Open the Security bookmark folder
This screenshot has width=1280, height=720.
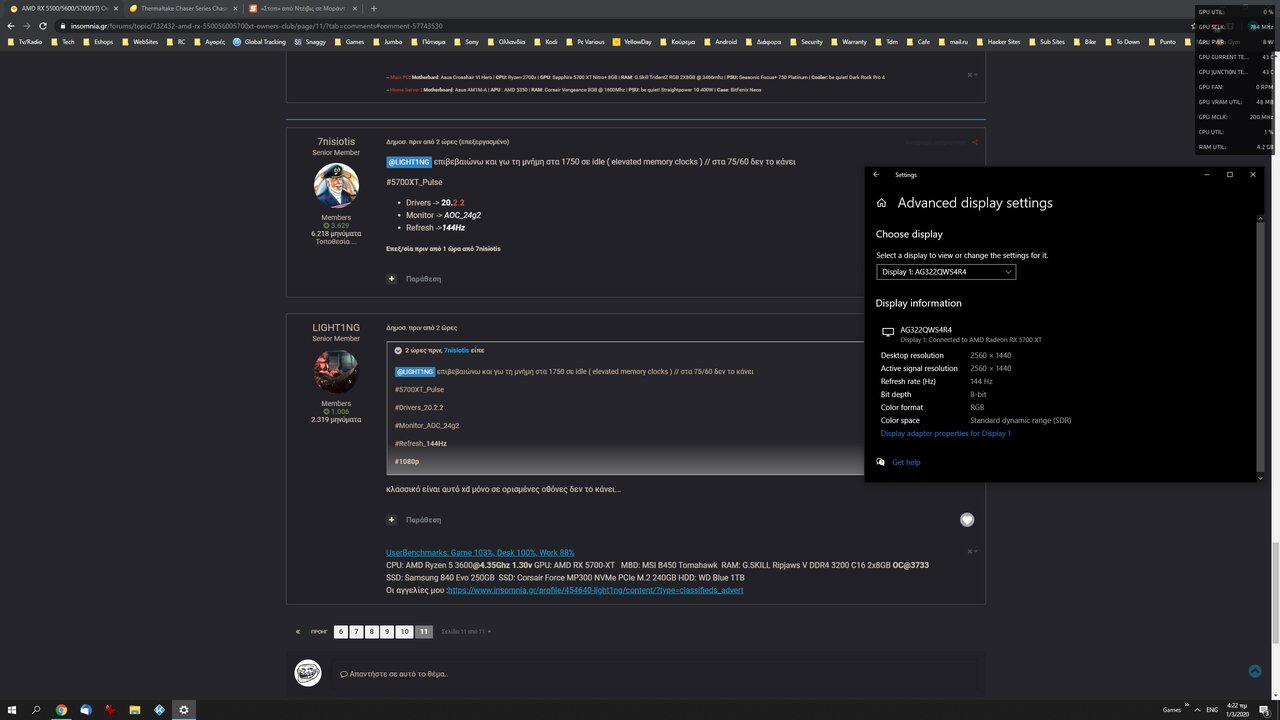pos(805,42)
